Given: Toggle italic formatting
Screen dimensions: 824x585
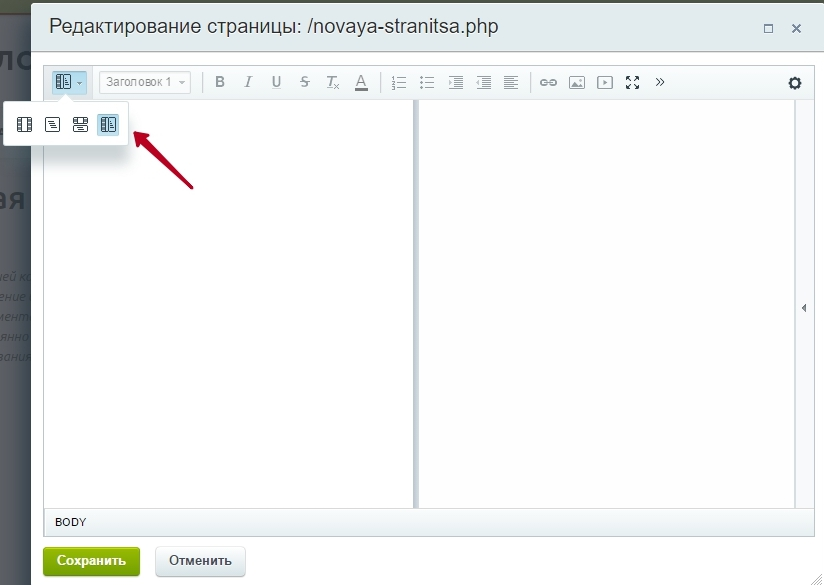Looking at the screenshot, I should tap(248, 82).
